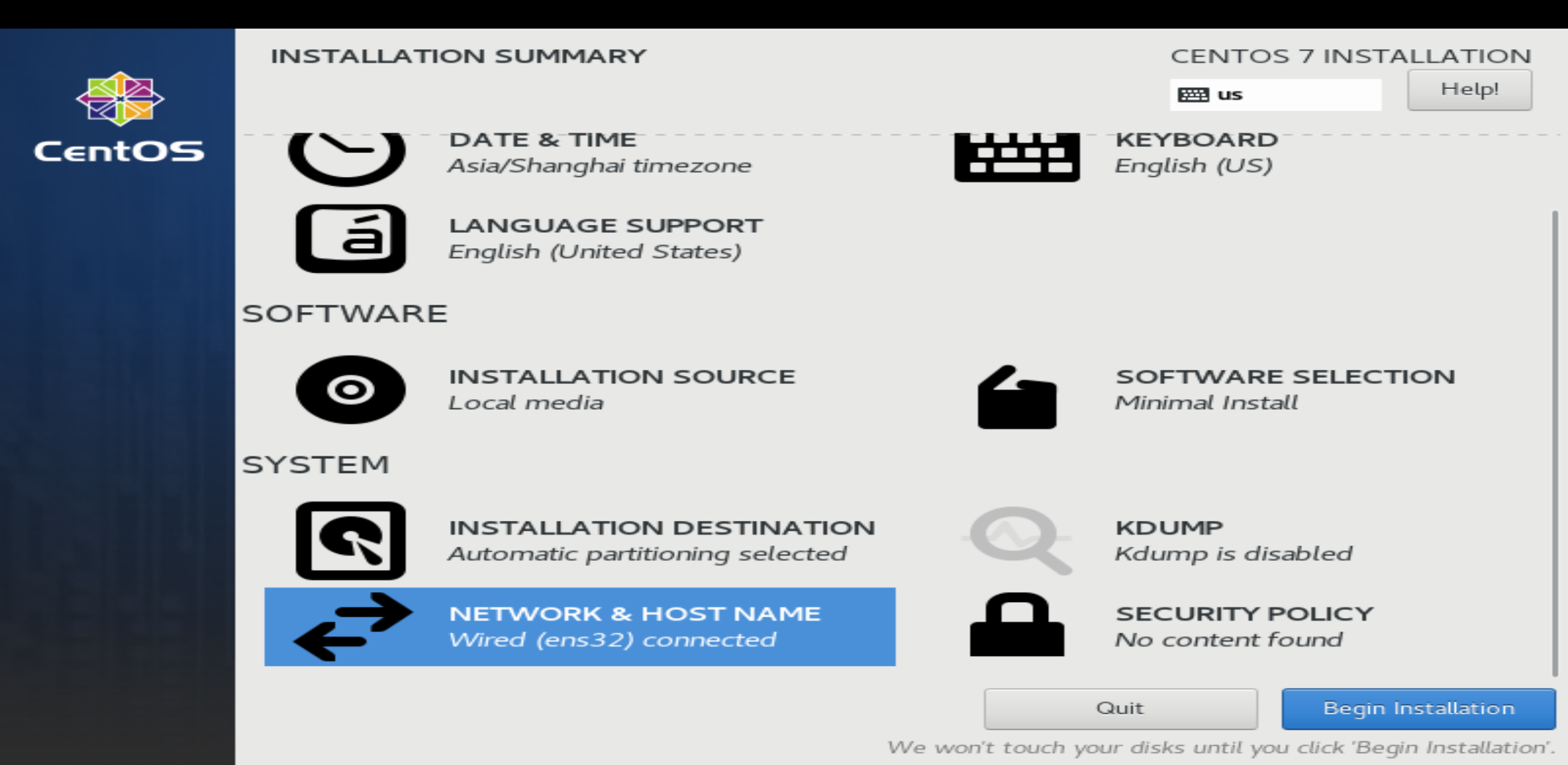
Task: Click 'Automatic partitioning selected' status text
Action: 648,554
